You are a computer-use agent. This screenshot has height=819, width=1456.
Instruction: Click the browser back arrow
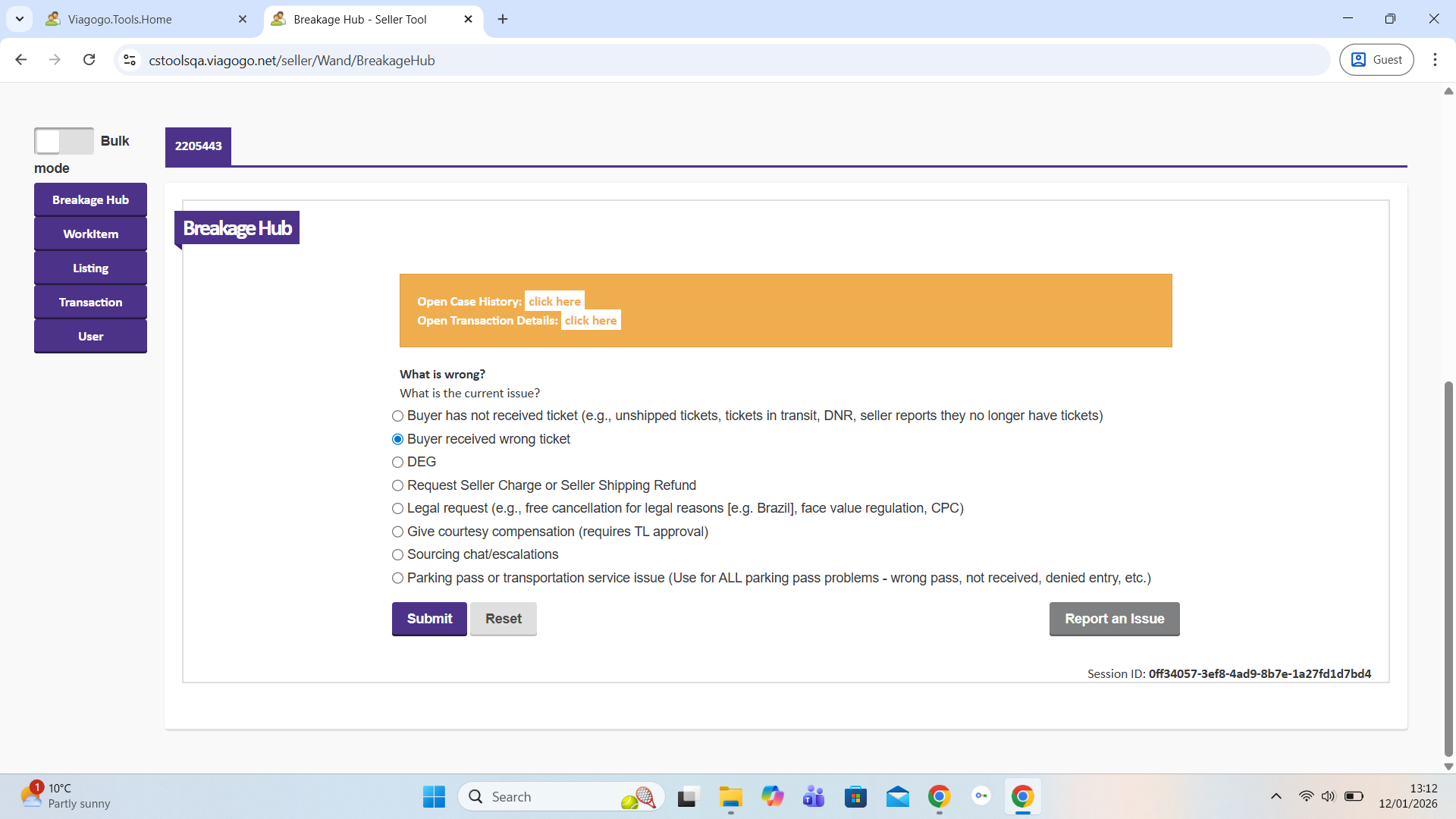tap(21, 60)
